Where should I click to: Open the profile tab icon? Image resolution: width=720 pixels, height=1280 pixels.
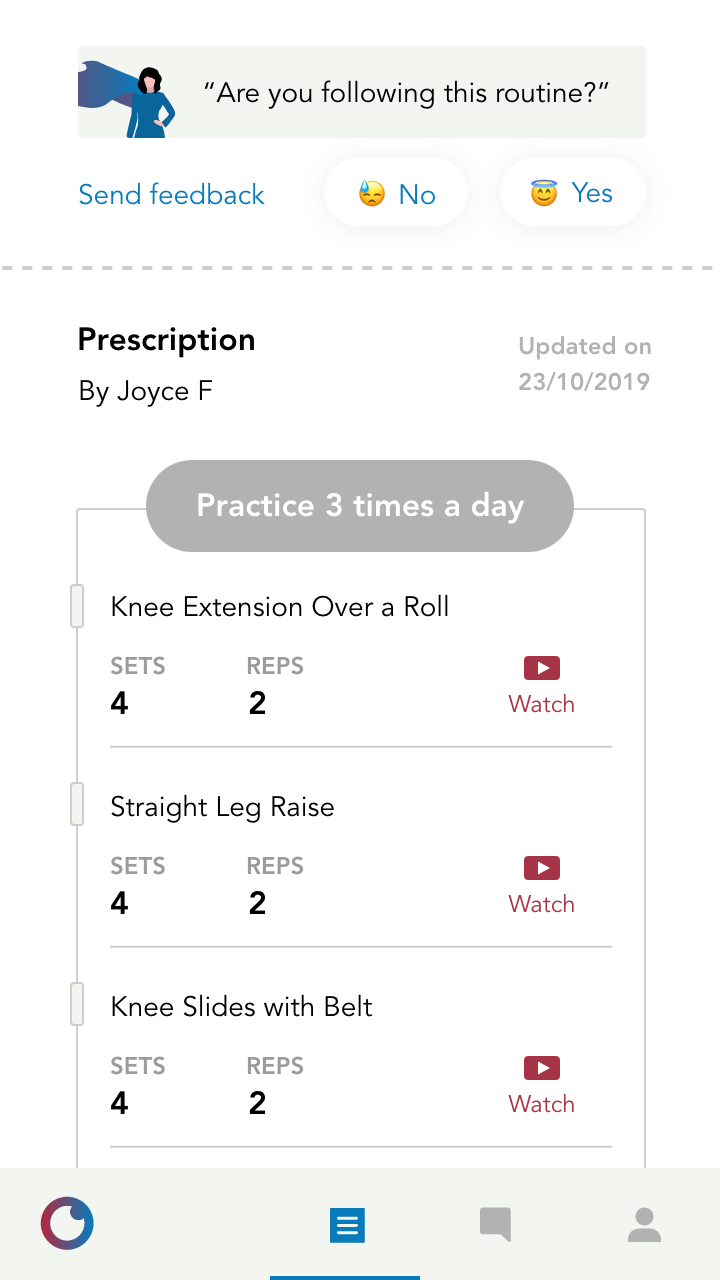click(x=644, y=1224)
